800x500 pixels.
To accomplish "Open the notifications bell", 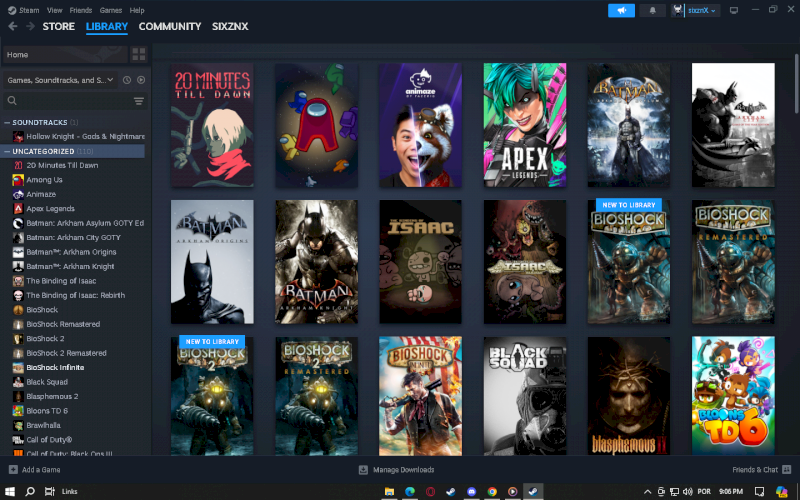I will coord(653,10).
